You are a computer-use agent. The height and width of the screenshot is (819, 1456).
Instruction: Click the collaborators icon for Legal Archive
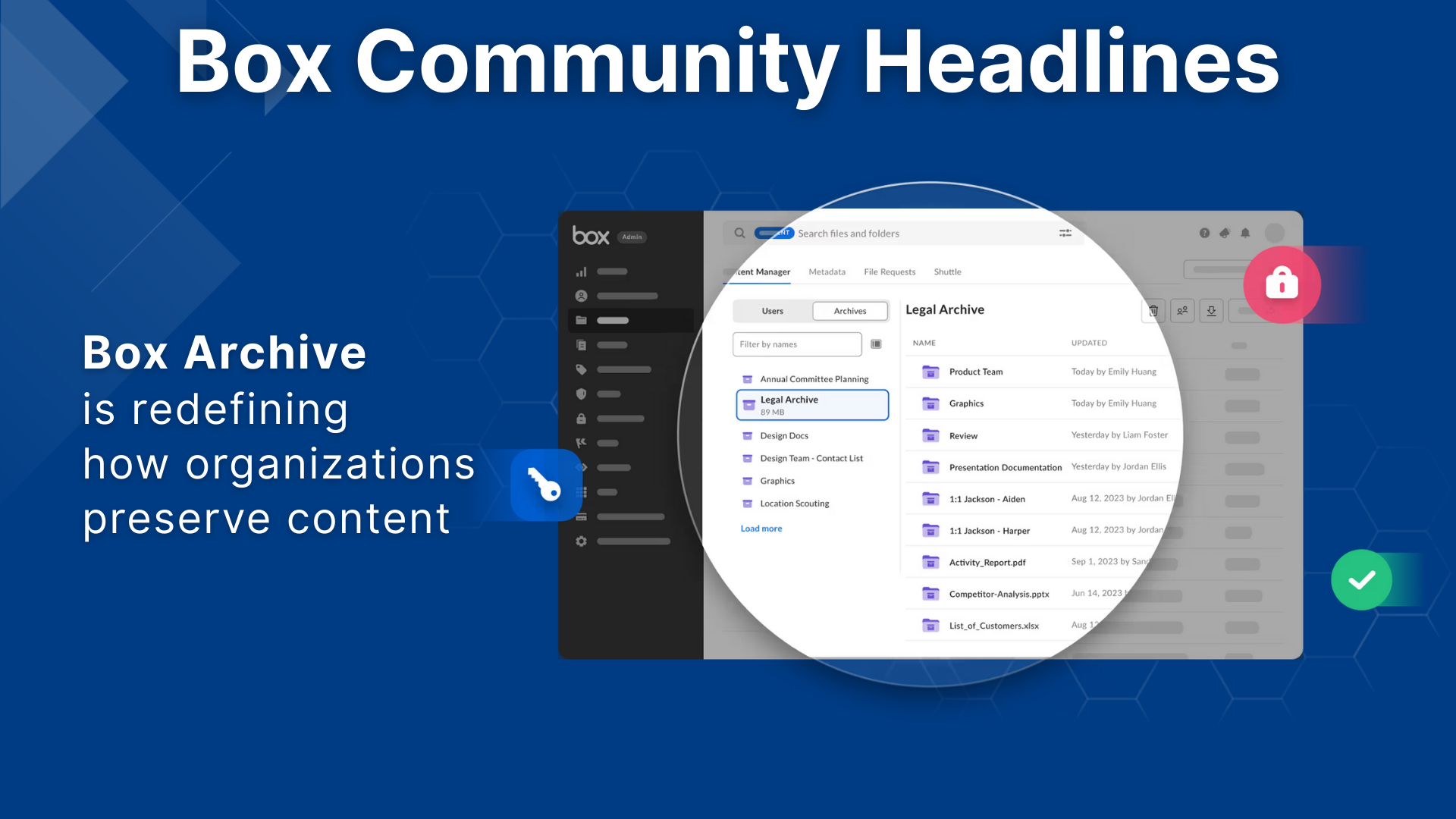(x=1182, y=311)
